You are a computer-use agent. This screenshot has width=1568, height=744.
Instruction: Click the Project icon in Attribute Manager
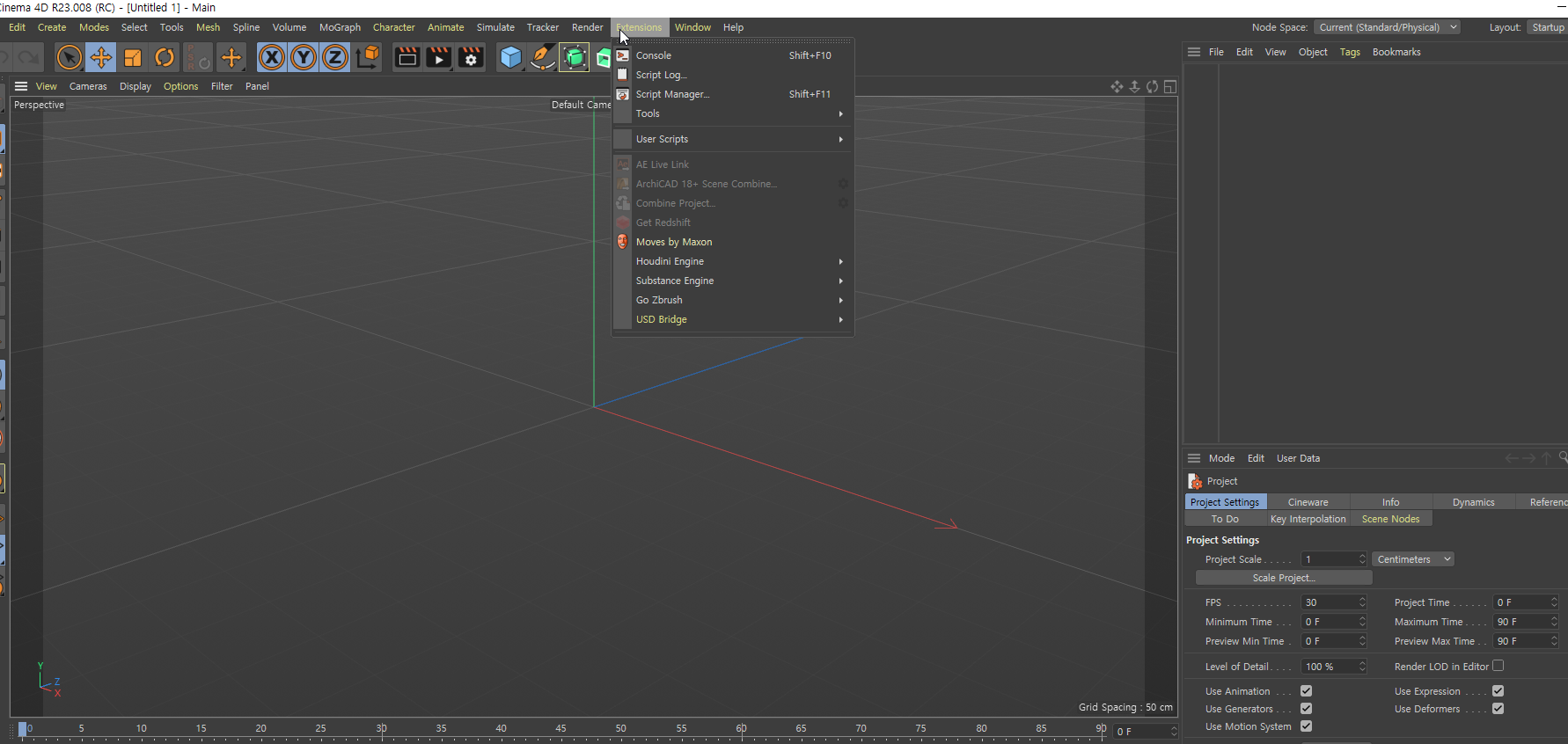1195,481
